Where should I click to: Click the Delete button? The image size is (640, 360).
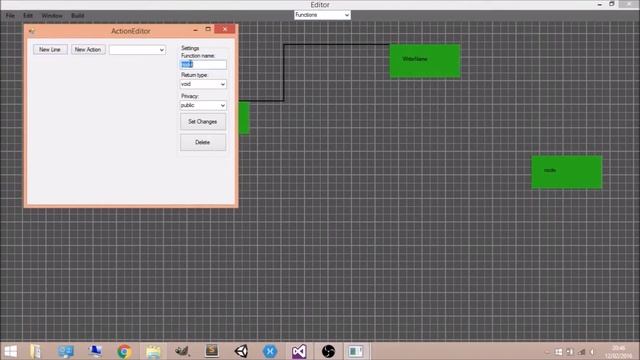tap(203, 142)
